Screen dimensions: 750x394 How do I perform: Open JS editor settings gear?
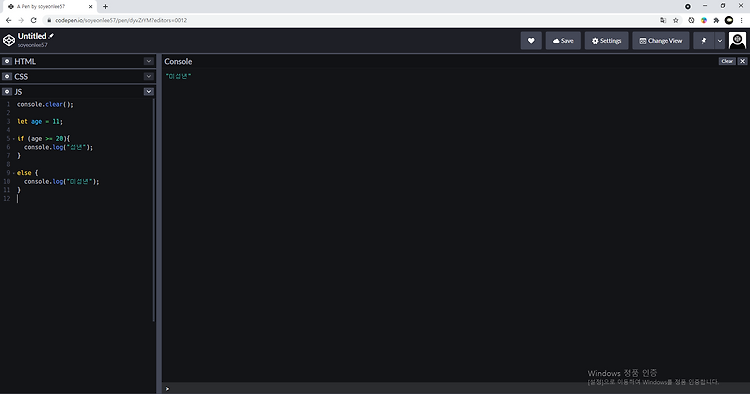(x=7, y=91)
